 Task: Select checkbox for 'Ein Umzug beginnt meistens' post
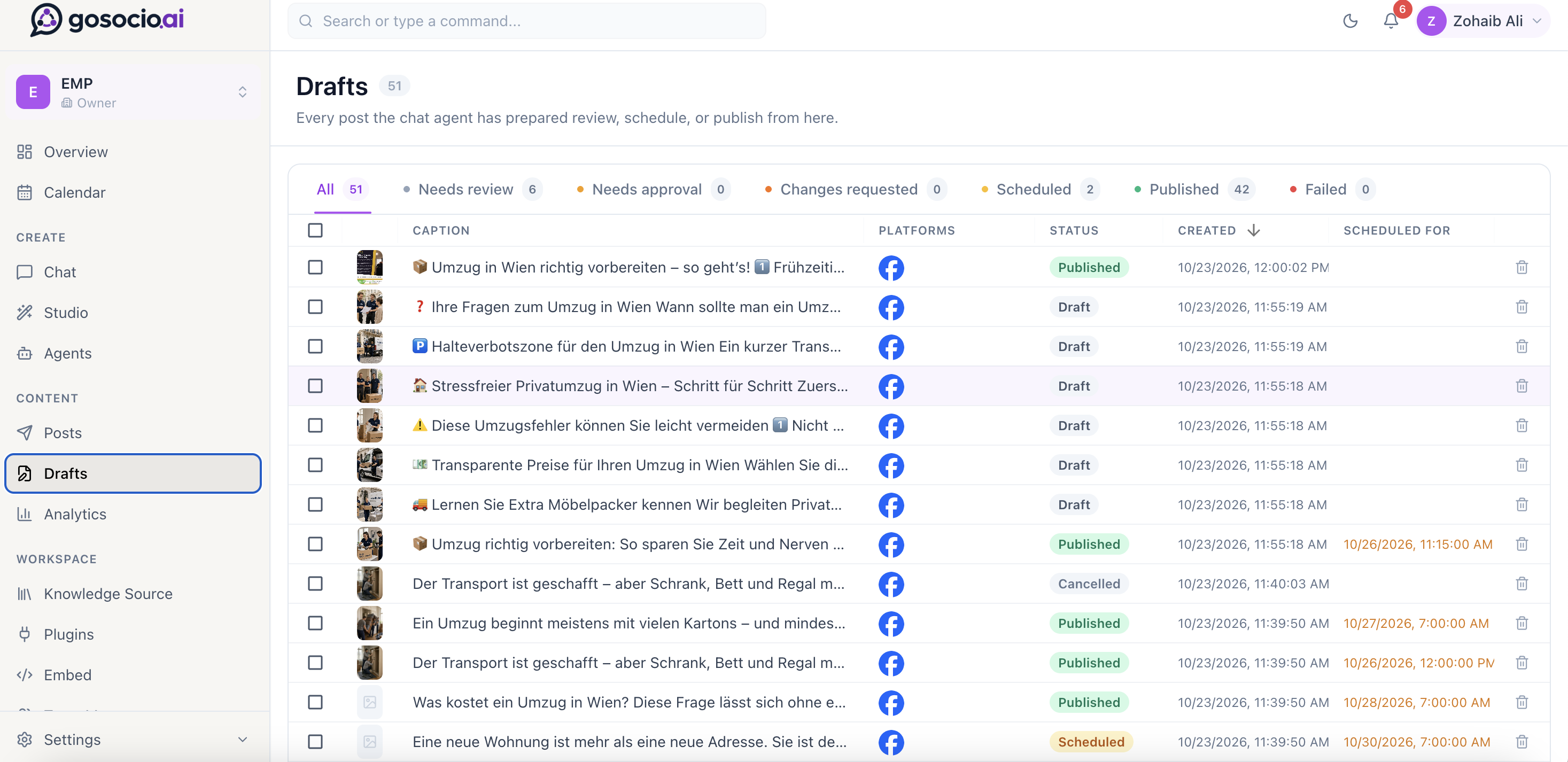click(315, 623)
